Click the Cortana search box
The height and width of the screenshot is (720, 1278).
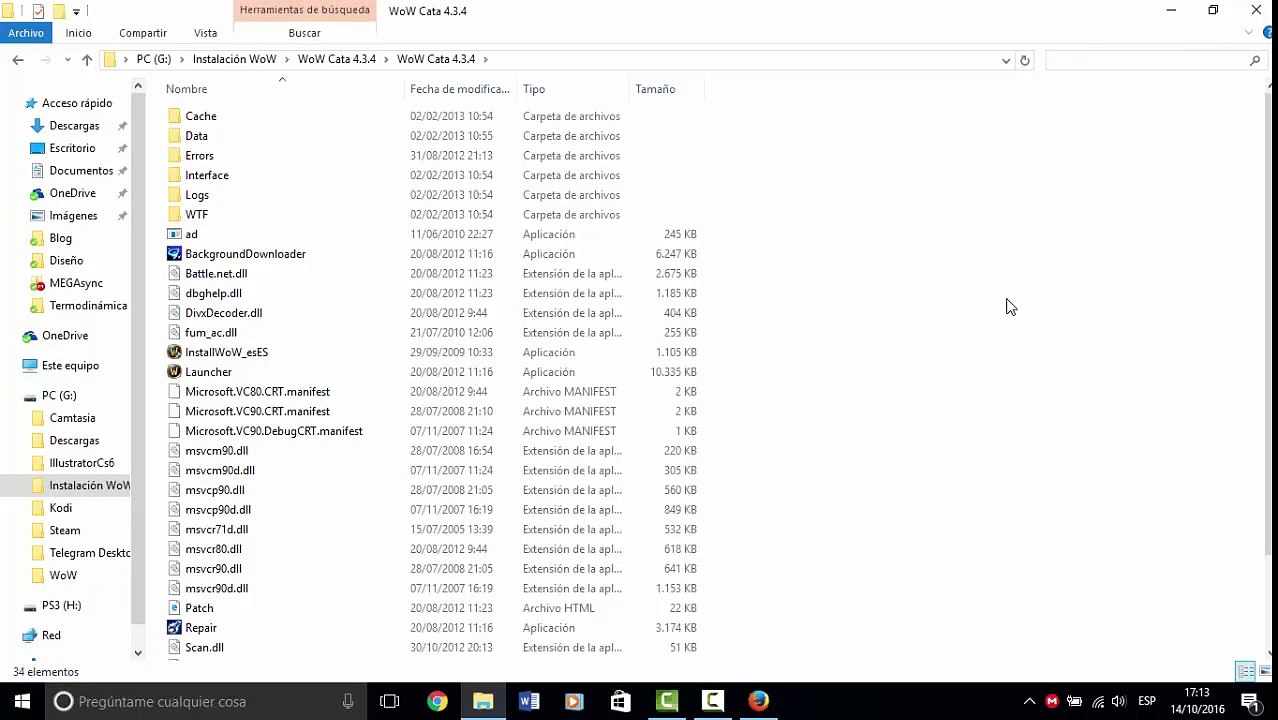(205, 702)
